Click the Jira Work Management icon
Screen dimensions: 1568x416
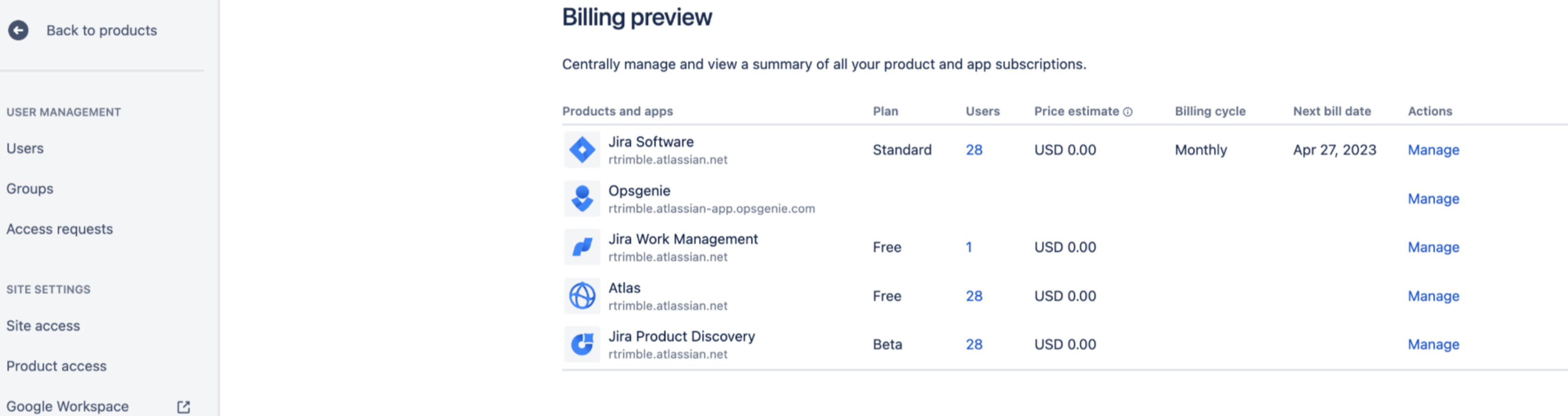click(x=582, y=247)
